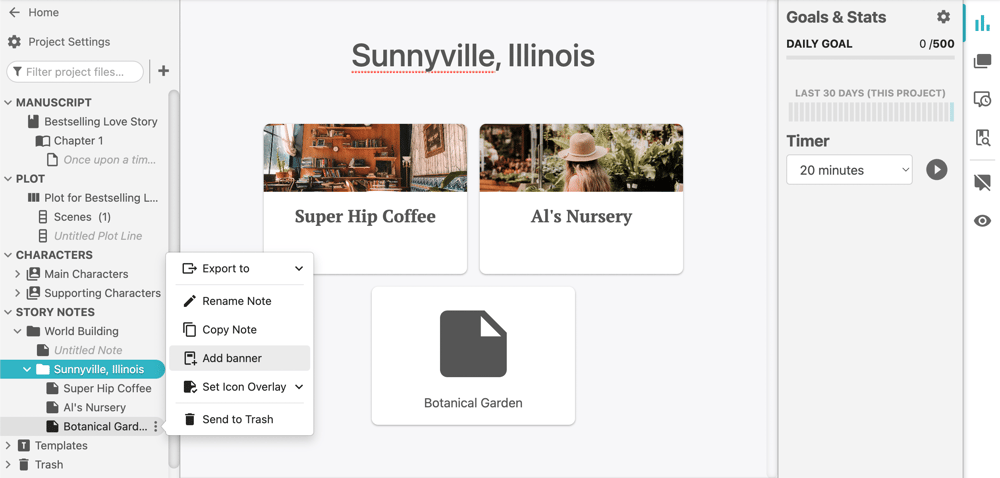This screenshot has height=478, width=1000.
Task: Click the Project Settings label
Action: coord(69,42)
